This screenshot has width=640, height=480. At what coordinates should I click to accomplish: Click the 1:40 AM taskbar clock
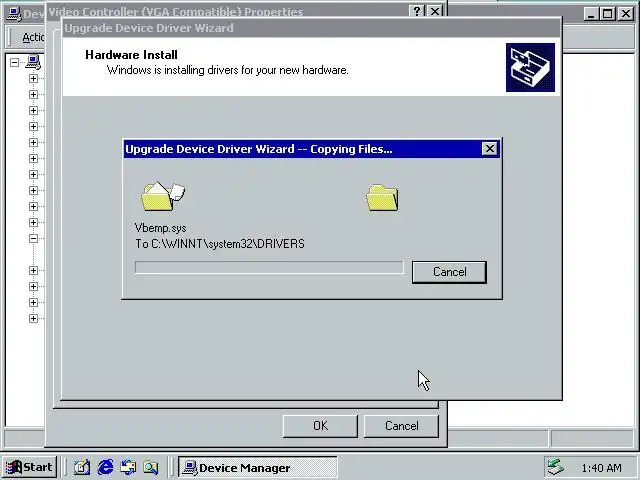[601, 468]
